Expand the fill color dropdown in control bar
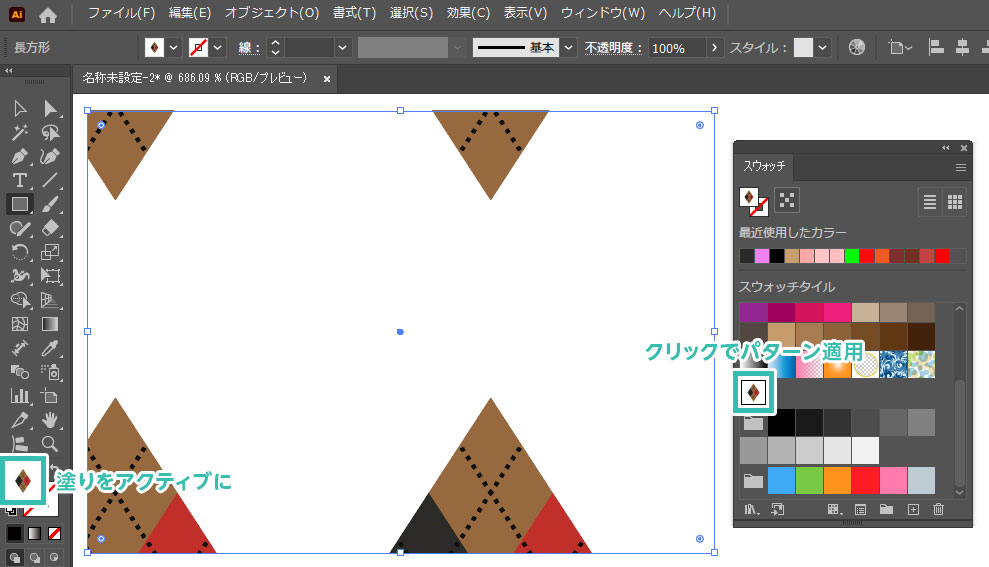 click(x=174, y=48)
